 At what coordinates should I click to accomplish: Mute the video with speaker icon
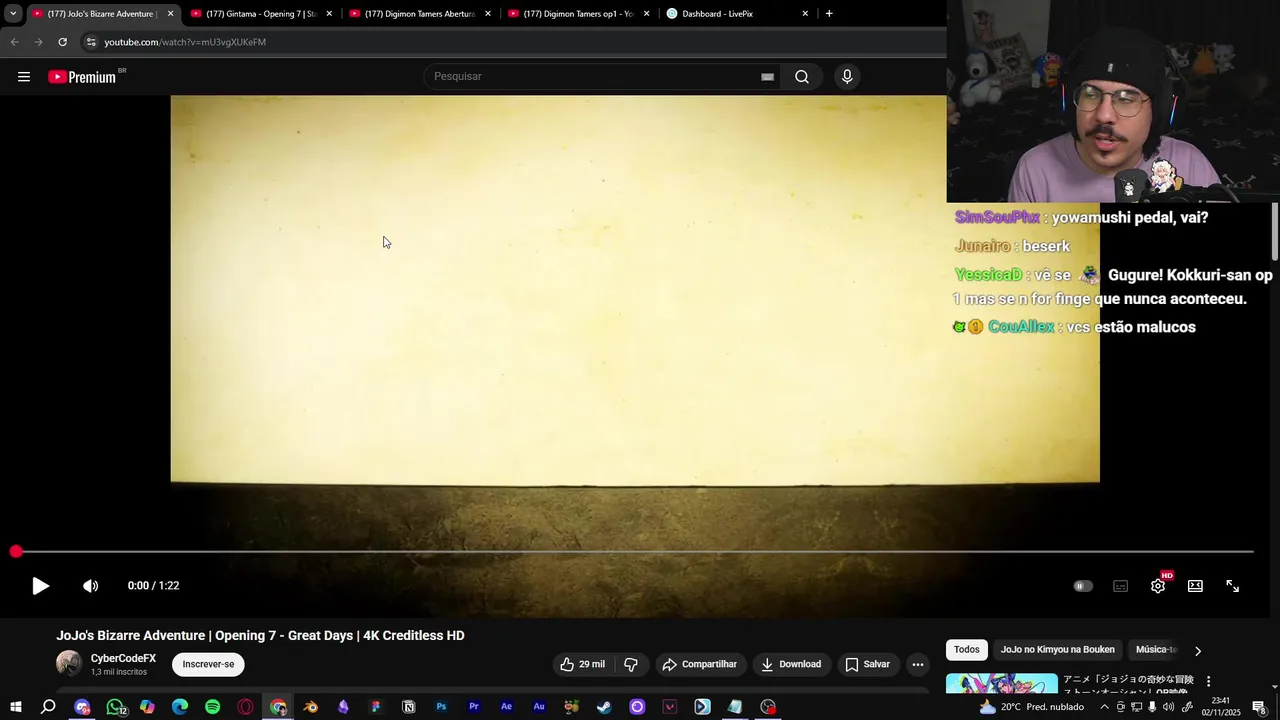(x=90, y=586)
